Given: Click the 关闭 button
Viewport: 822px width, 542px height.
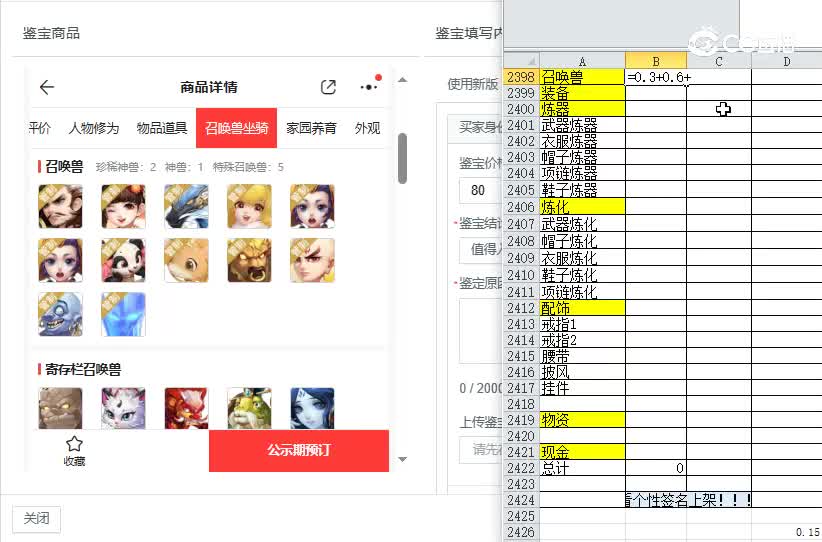Looking at the screenshot, I should (37, 519).
